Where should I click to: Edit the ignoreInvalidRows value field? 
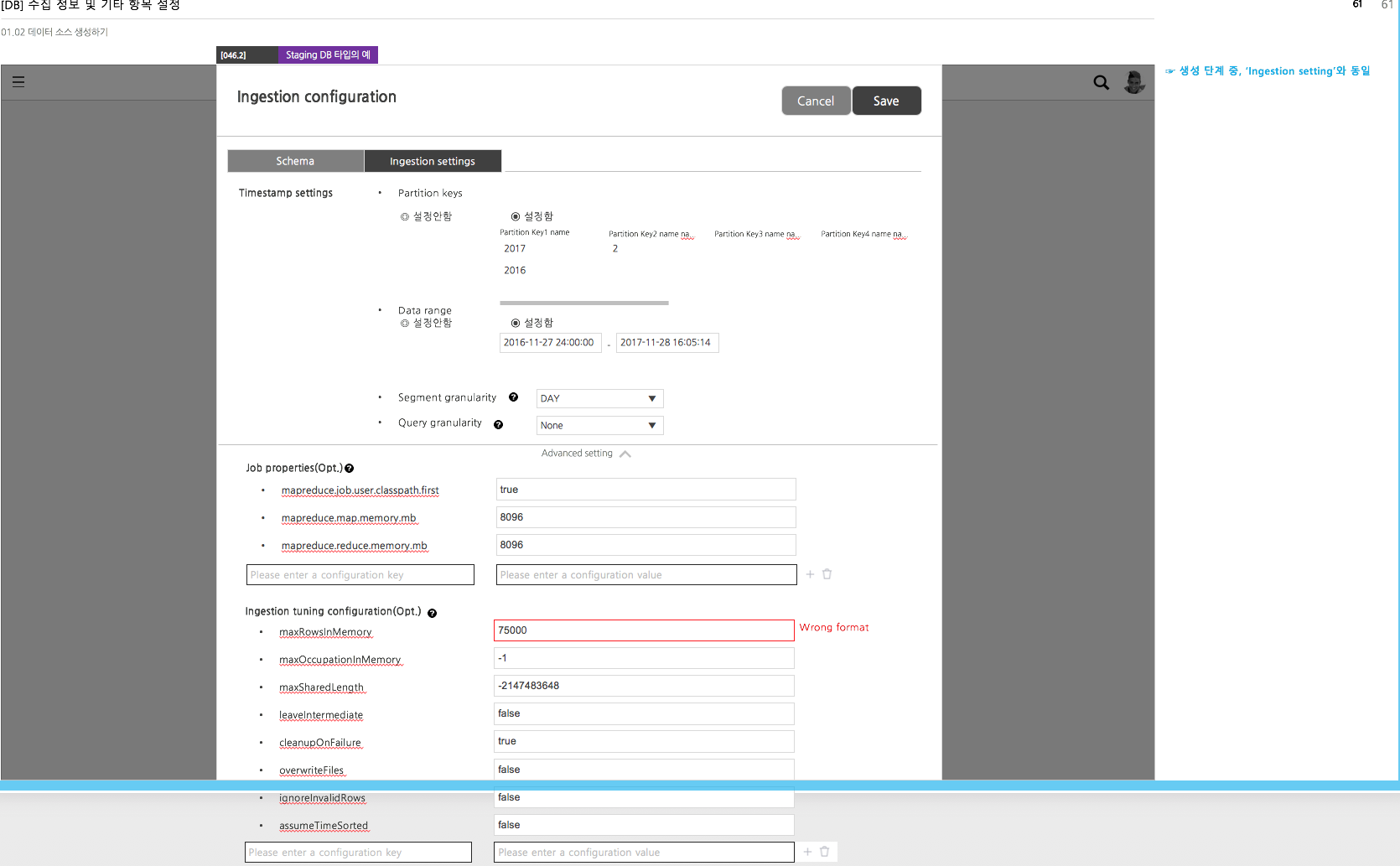[x=644, y=797]
